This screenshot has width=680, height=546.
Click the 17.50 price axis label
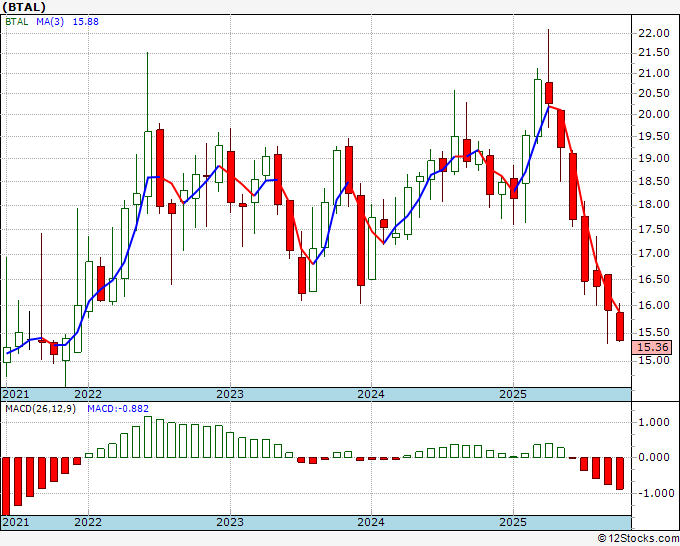tap(654, 229)
